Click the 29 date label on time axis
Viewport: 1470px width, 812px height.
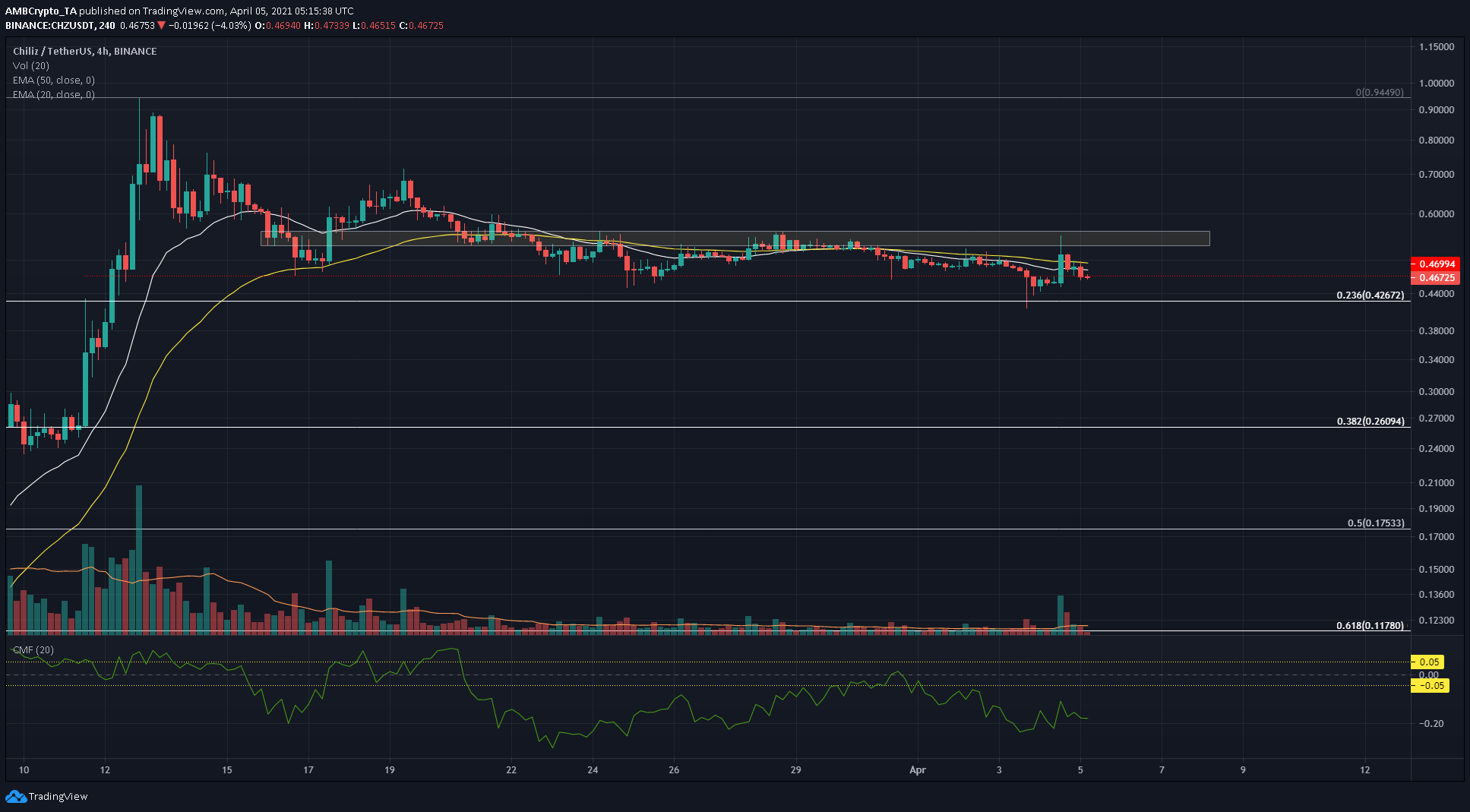click(x=795, y=769)
